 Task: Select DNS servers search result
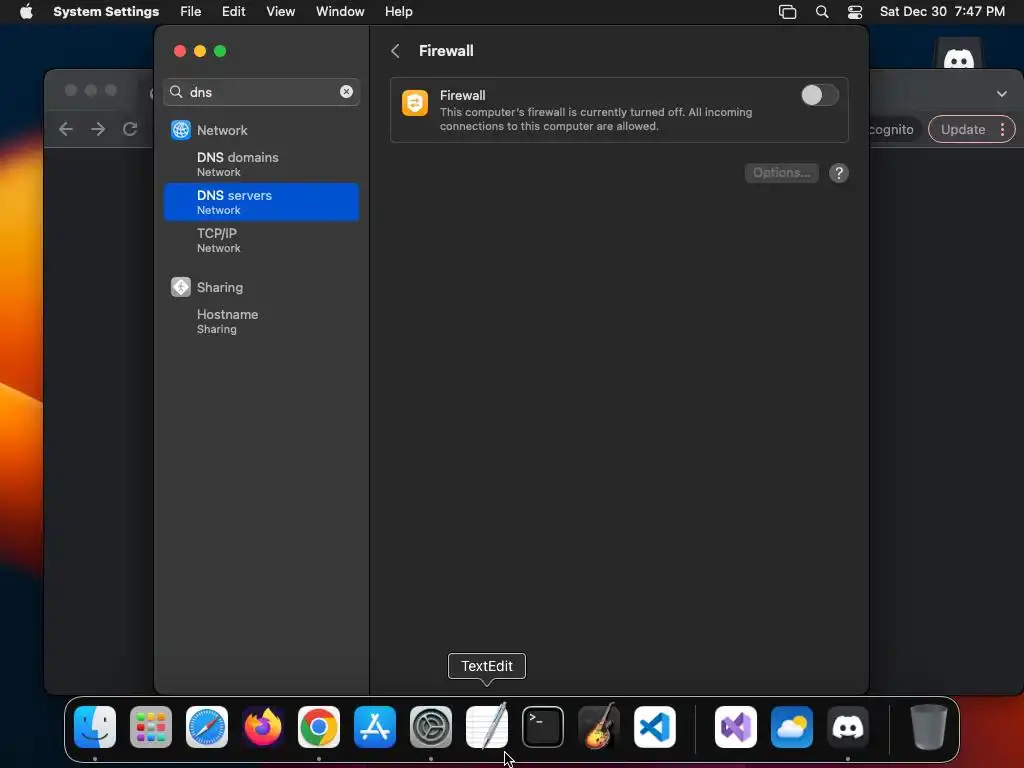click(x=261, y=202)
